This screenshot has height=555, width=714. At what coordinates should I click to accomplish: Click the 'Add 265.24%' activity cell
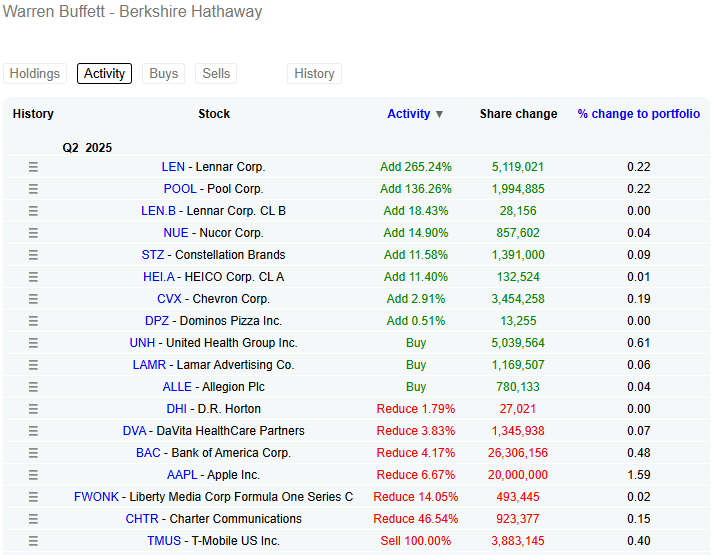pos(416,167)
